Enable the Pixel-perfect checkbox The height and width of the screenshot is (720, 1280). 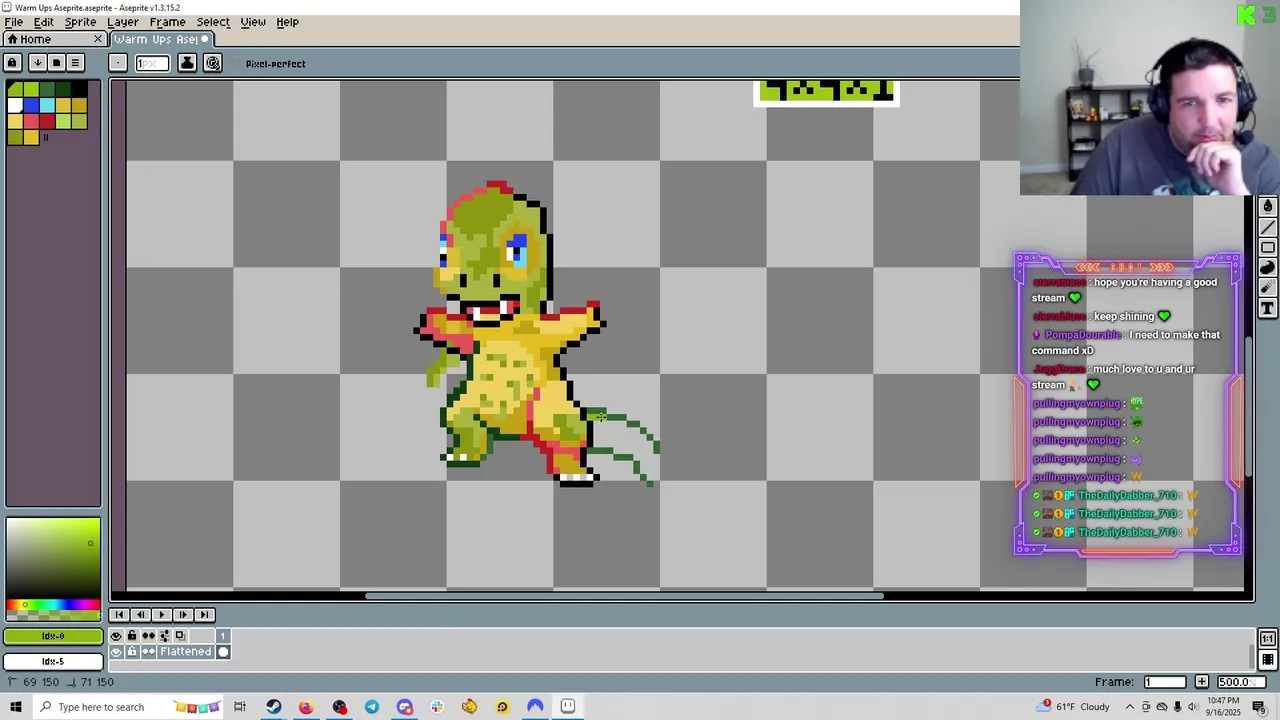(270, 64)
